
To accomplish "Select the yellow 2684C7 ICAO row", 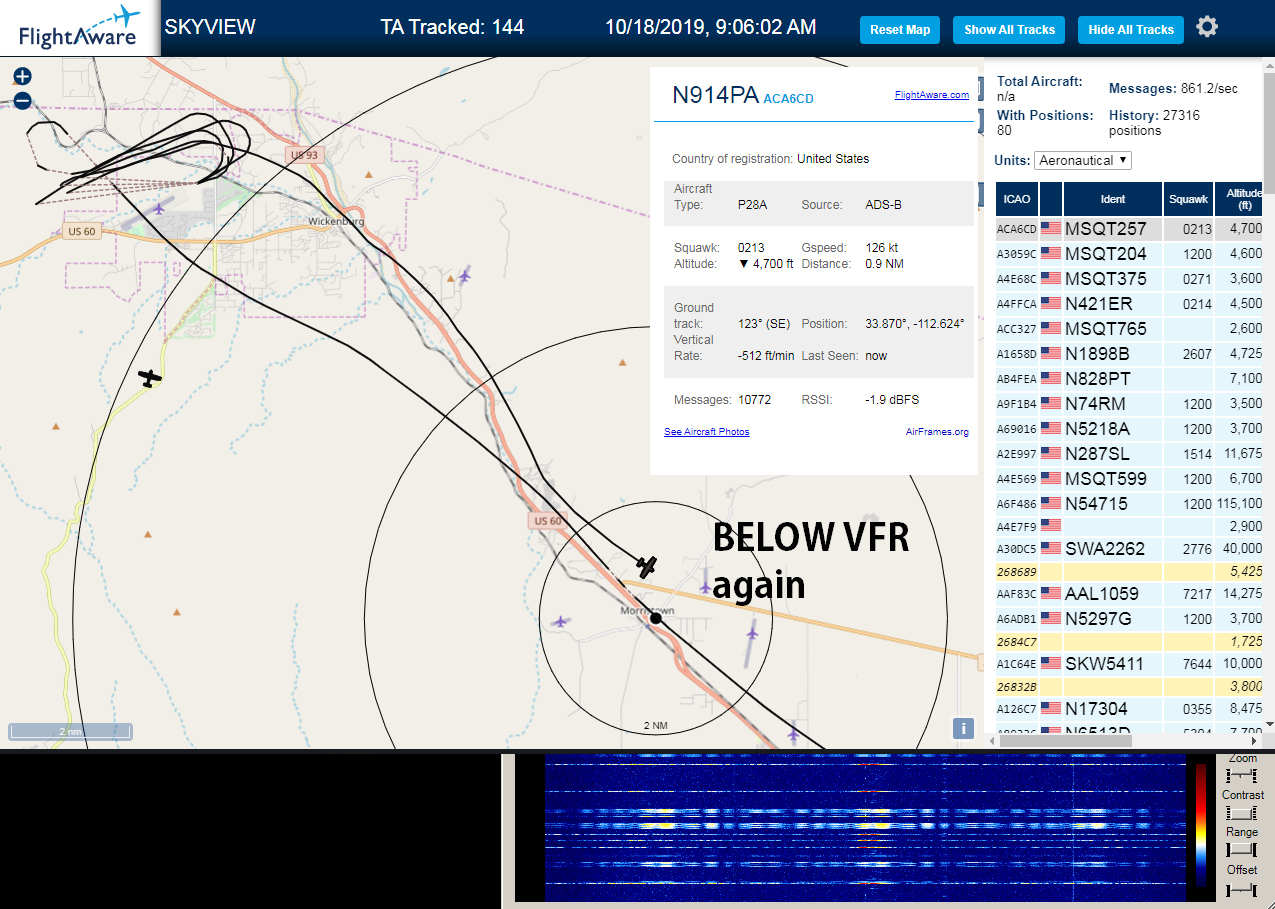I will click(1130, 642).
